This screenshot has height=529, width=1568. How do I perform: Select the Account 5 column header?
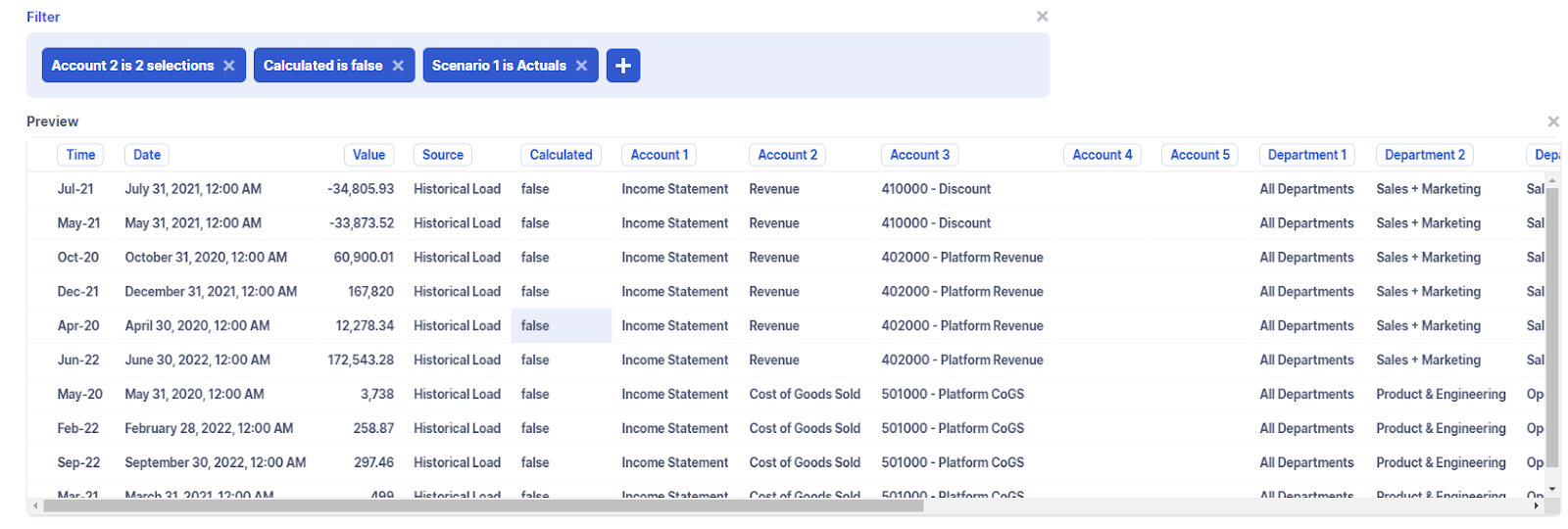(x=1200, y=155)
